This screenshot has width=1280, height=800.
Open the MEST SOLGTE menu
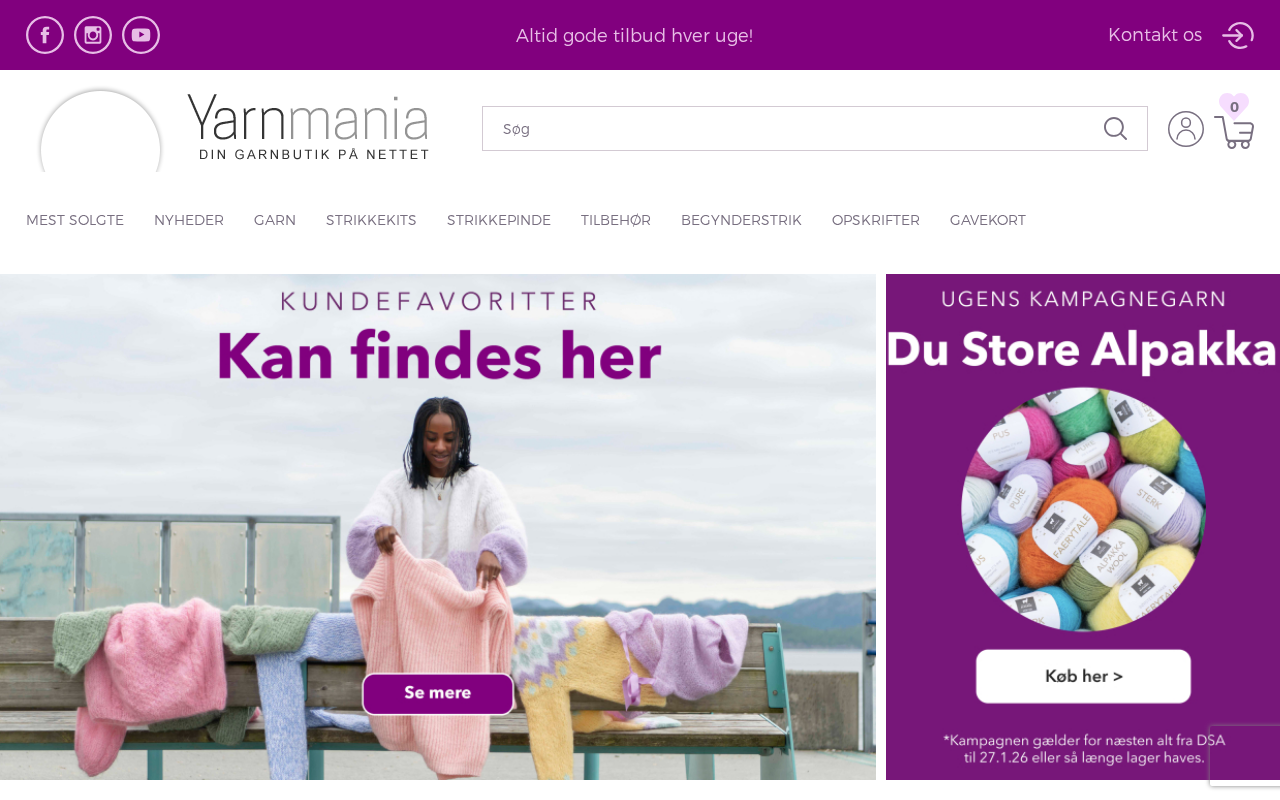tap(75, 220)
